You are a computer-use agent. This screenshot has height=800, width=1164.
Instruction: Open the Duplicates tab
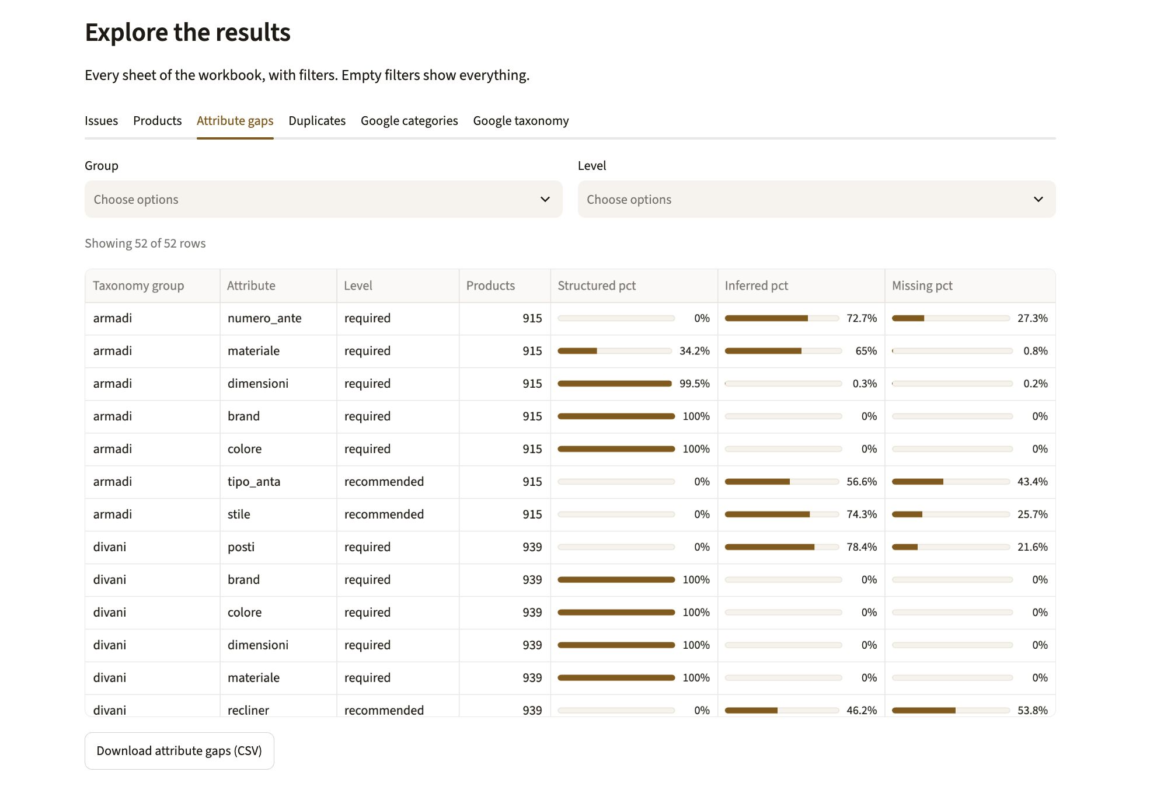pos(317,120)
